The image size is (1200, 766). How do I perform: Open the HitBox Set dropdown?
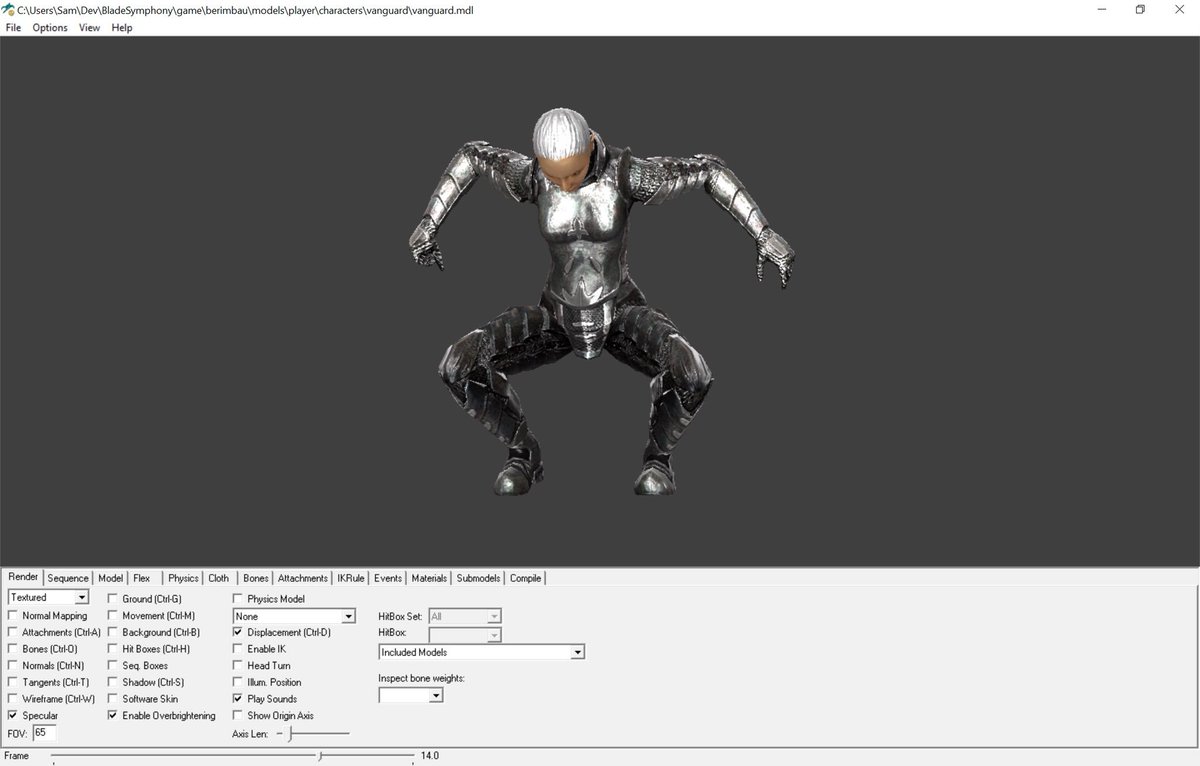click(465, 617)
